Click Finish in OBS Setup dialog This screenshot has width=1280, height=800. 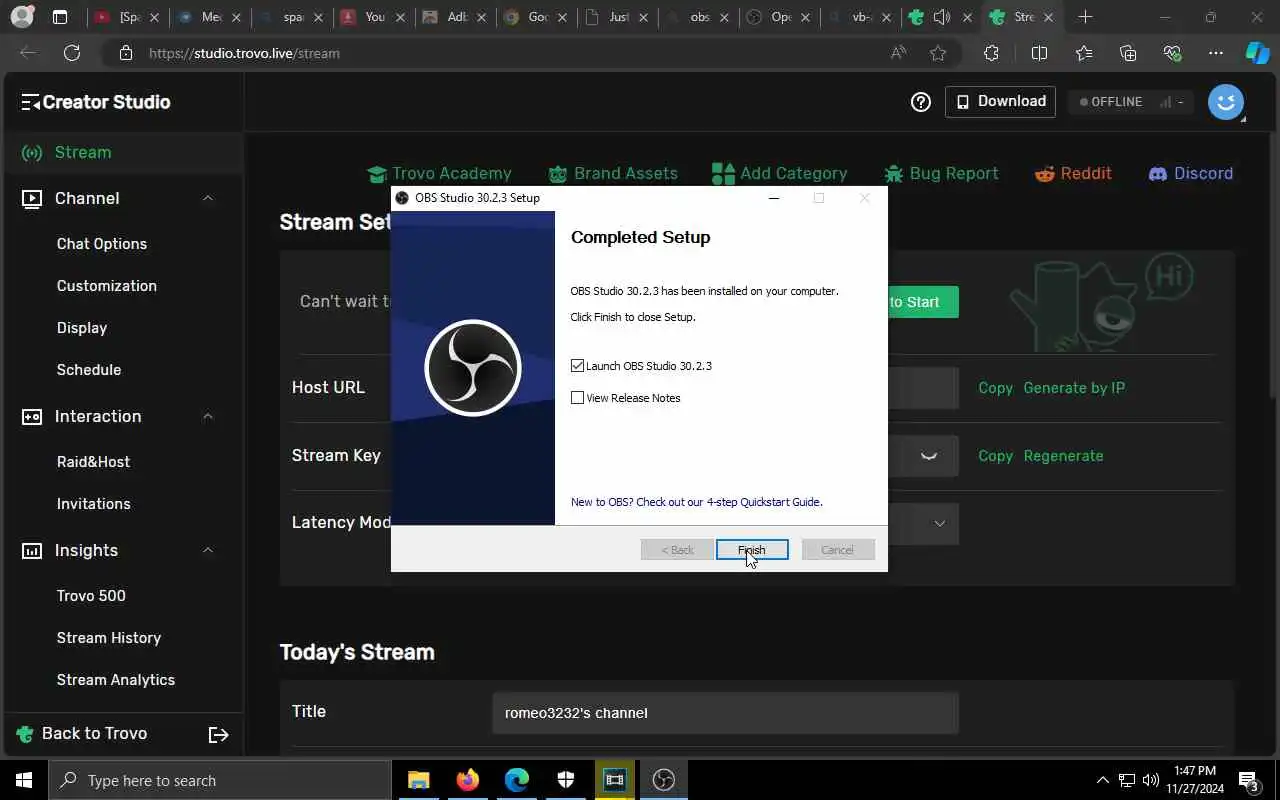[752, 550]
